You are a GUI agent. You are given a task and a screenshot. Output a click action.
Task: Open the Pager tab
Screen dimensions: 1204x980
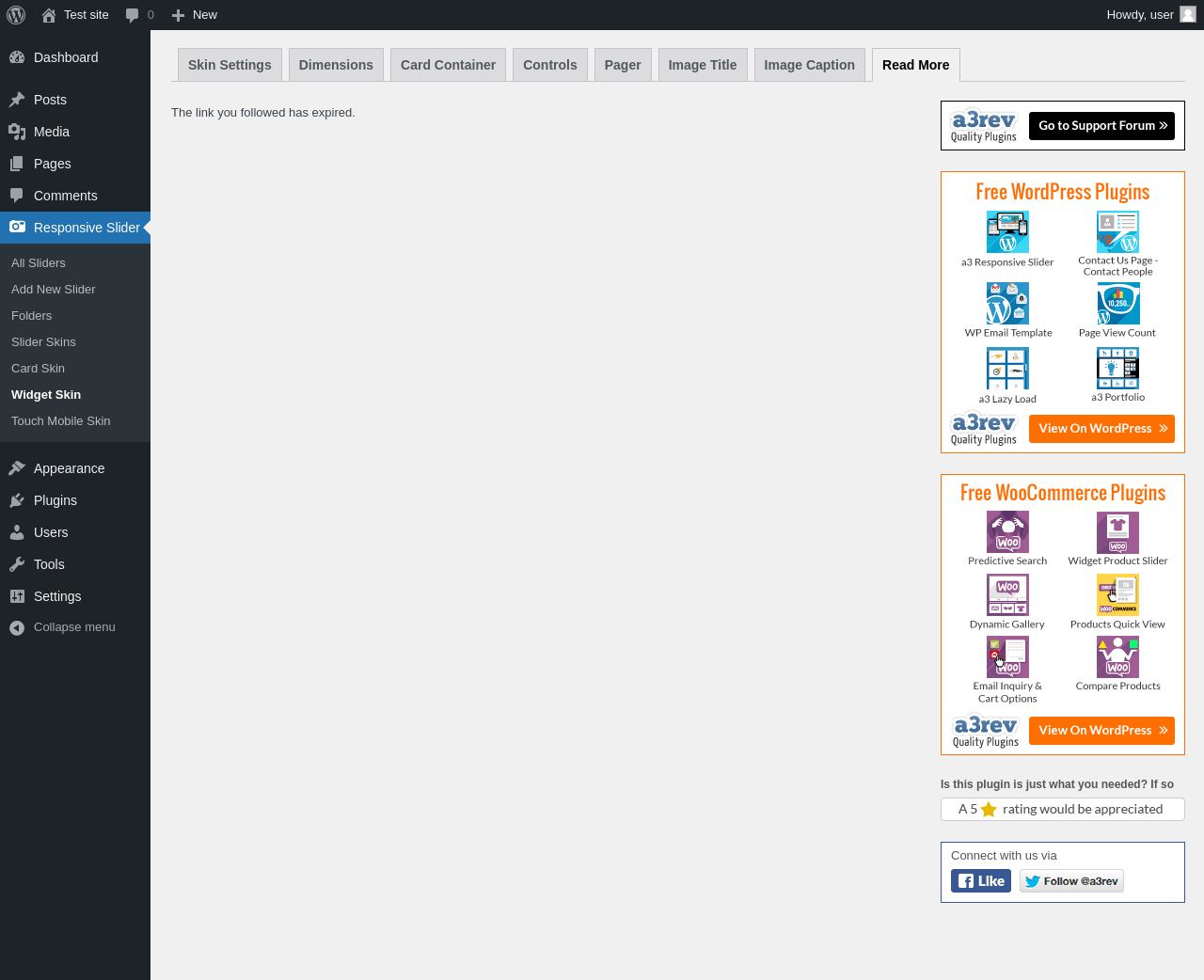coord(623,65)
